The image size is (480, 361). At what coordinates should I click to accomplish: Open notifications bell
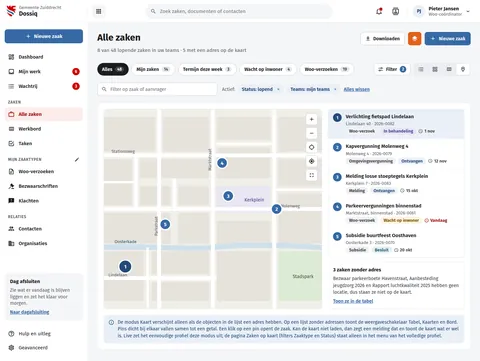[379, 11]
